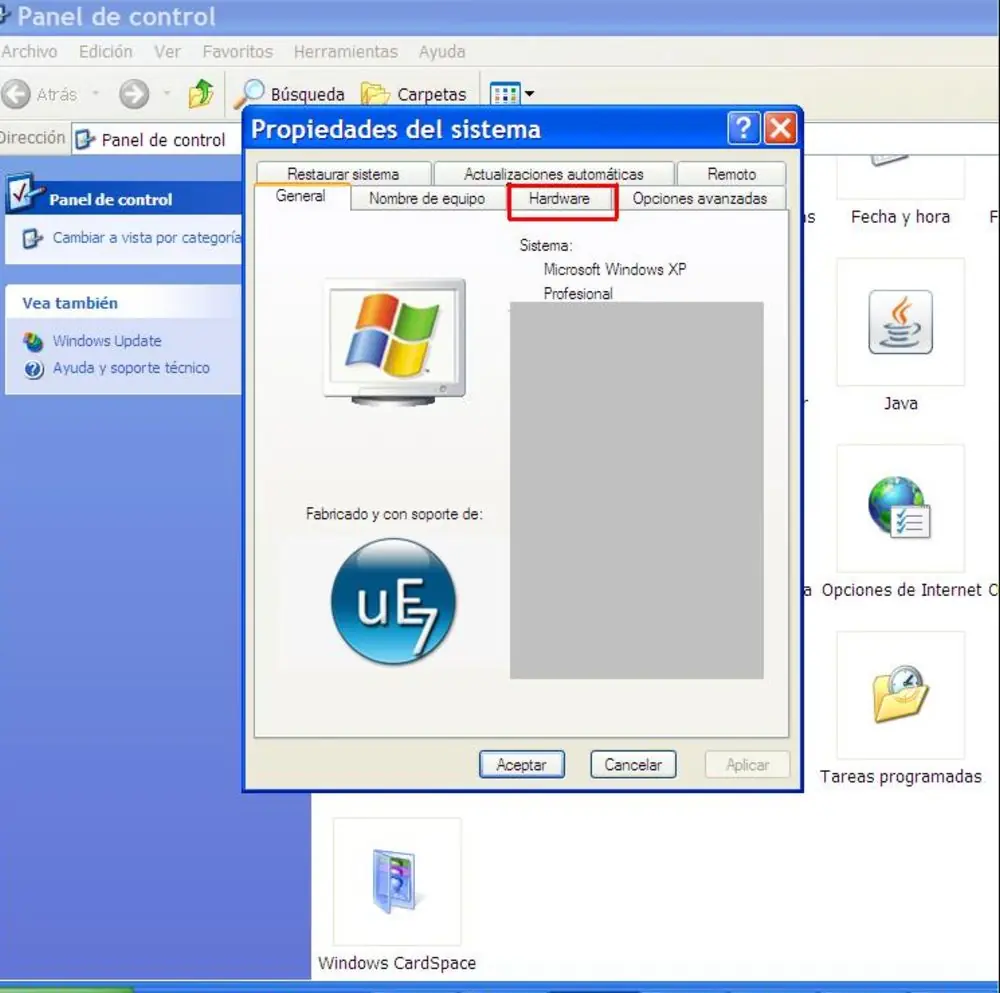Expand the Atrás history dropdown arrow
Screen dimensions: 1000x993
pyautogui.click(x=96, y=94)
